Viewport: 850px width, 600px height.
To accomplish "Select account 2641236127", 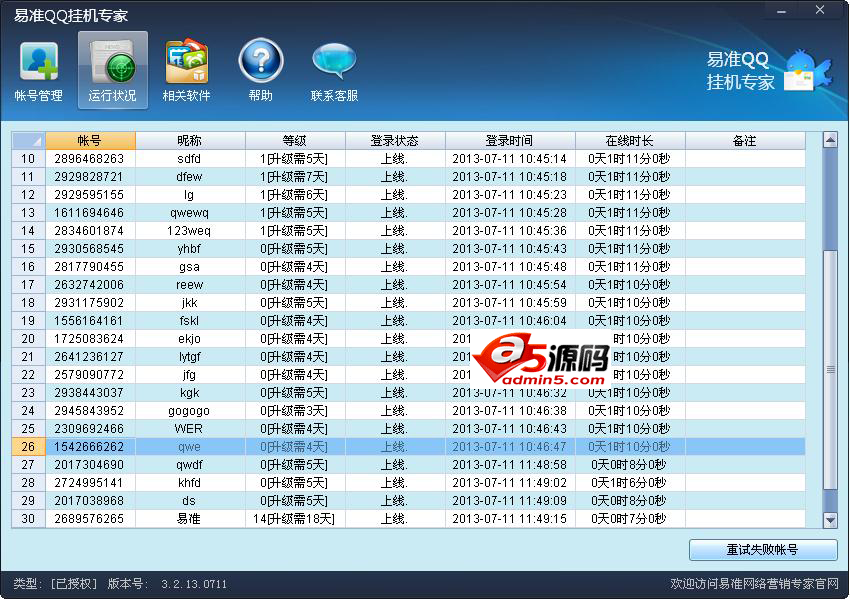I will coord(89,357).
